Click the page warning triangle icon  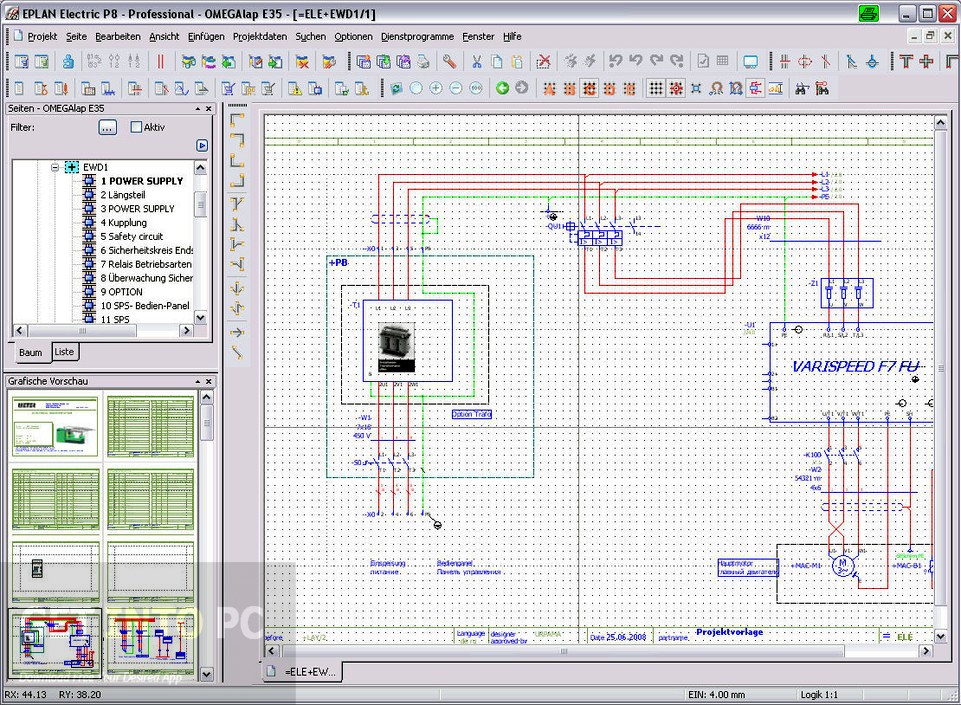pyautogui.click(x=295, y=88)
